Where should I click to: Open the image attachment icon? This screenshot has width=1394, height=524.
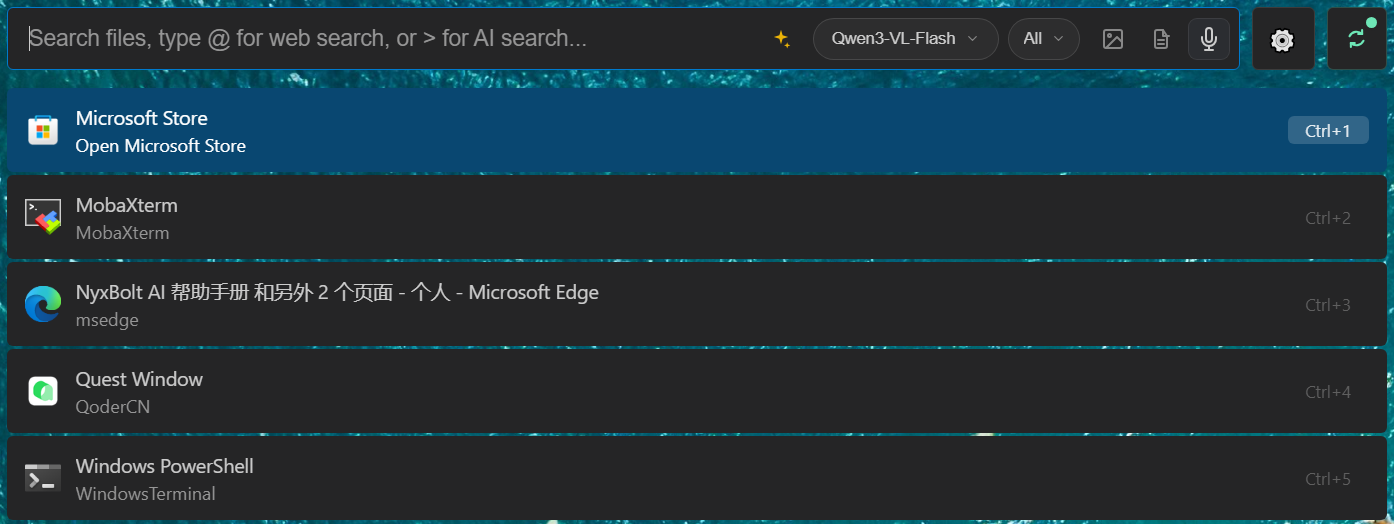tap(1113, 39)
